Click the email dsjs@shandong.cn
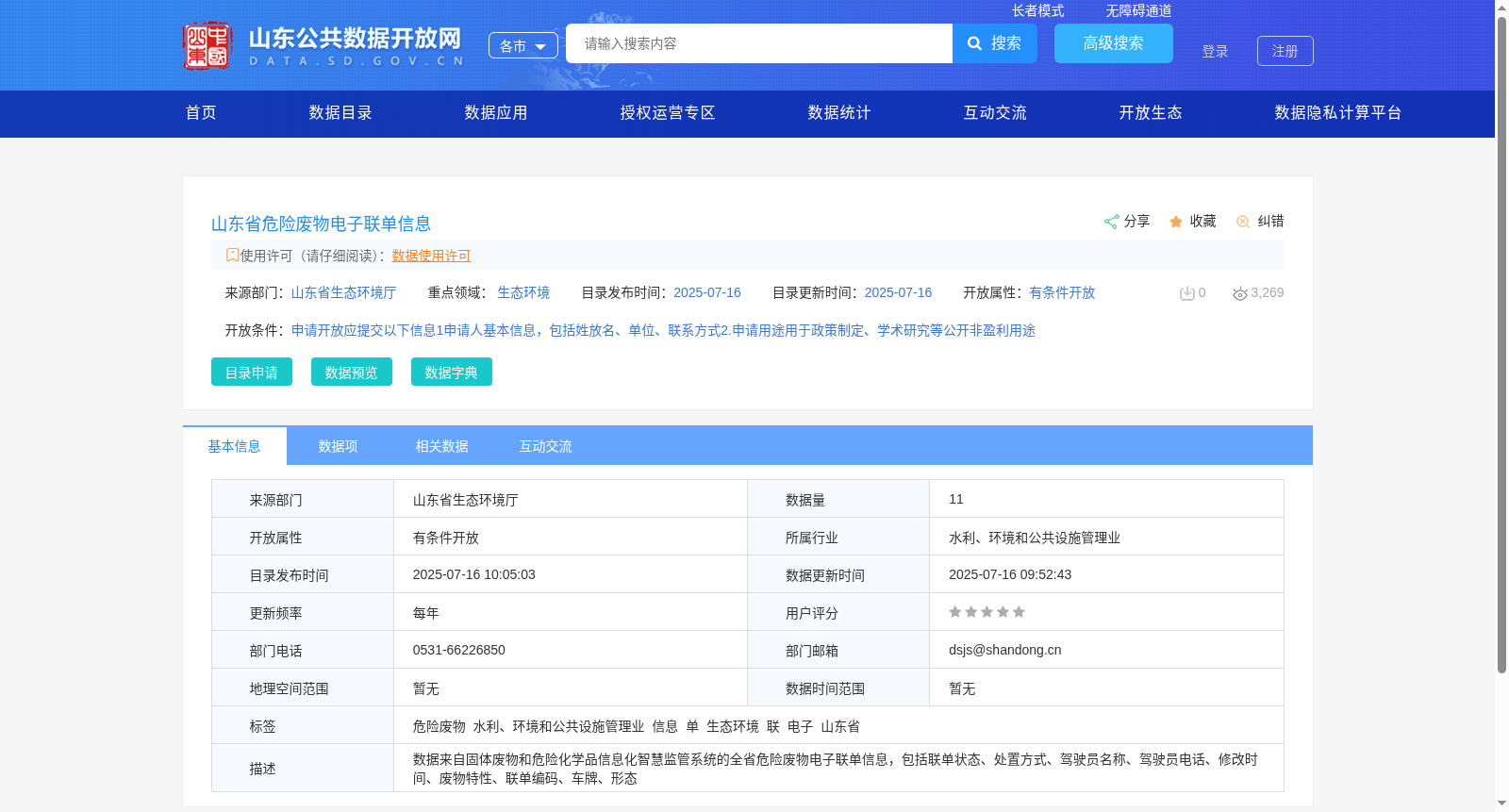 tap(1005, 650)
